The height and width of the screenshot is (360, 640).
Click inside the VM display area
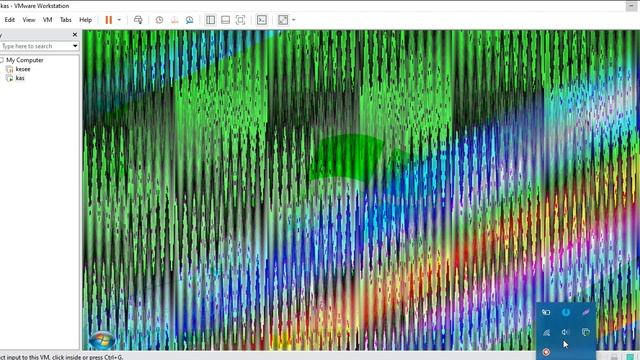point(361,190)
